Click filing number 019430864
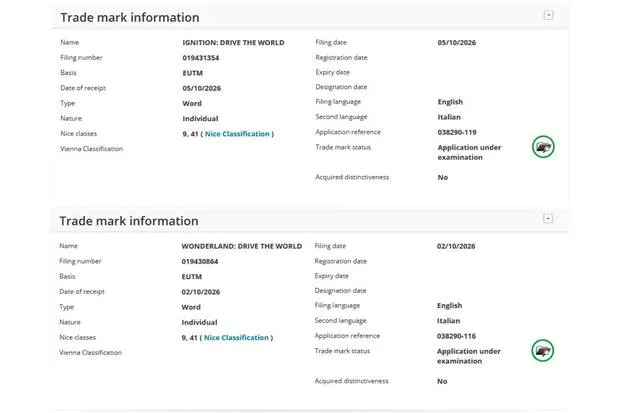The height and width of the screenshot is (413, 620). click(200, 261)
